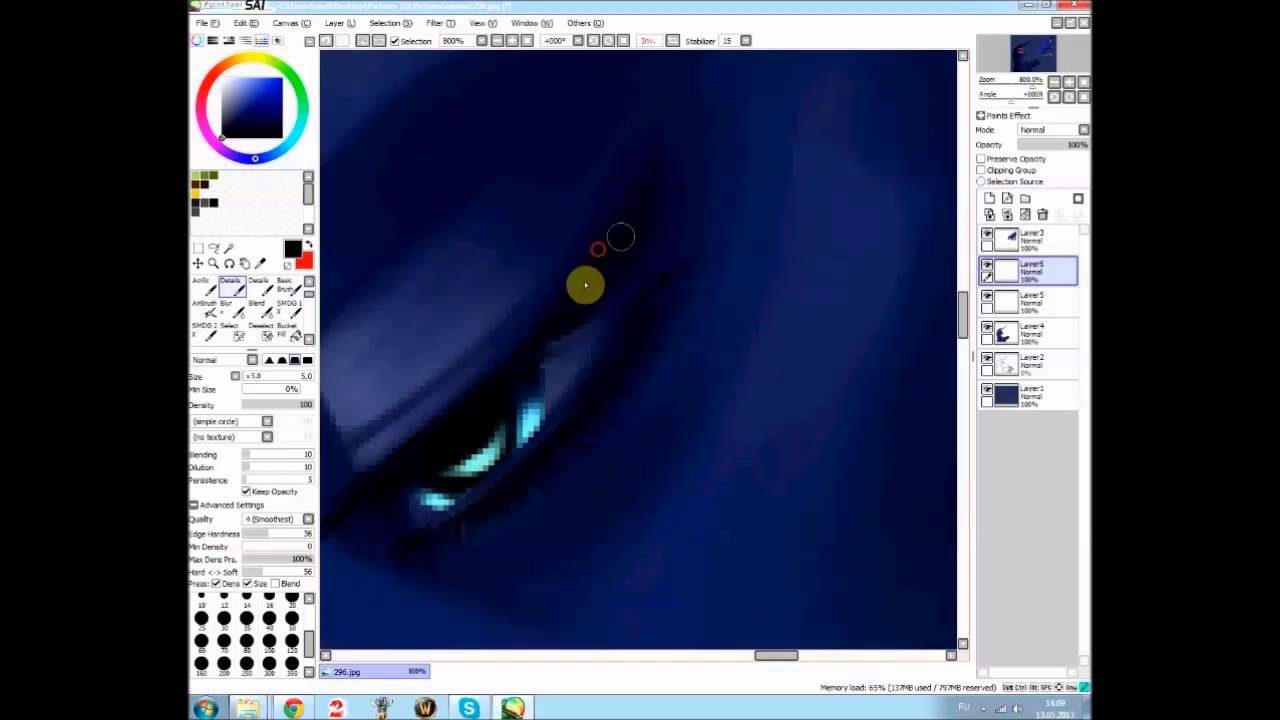Open the Windows Start menu
The width and height of the screenshot is (1280, 720).
tap(206, 708)
